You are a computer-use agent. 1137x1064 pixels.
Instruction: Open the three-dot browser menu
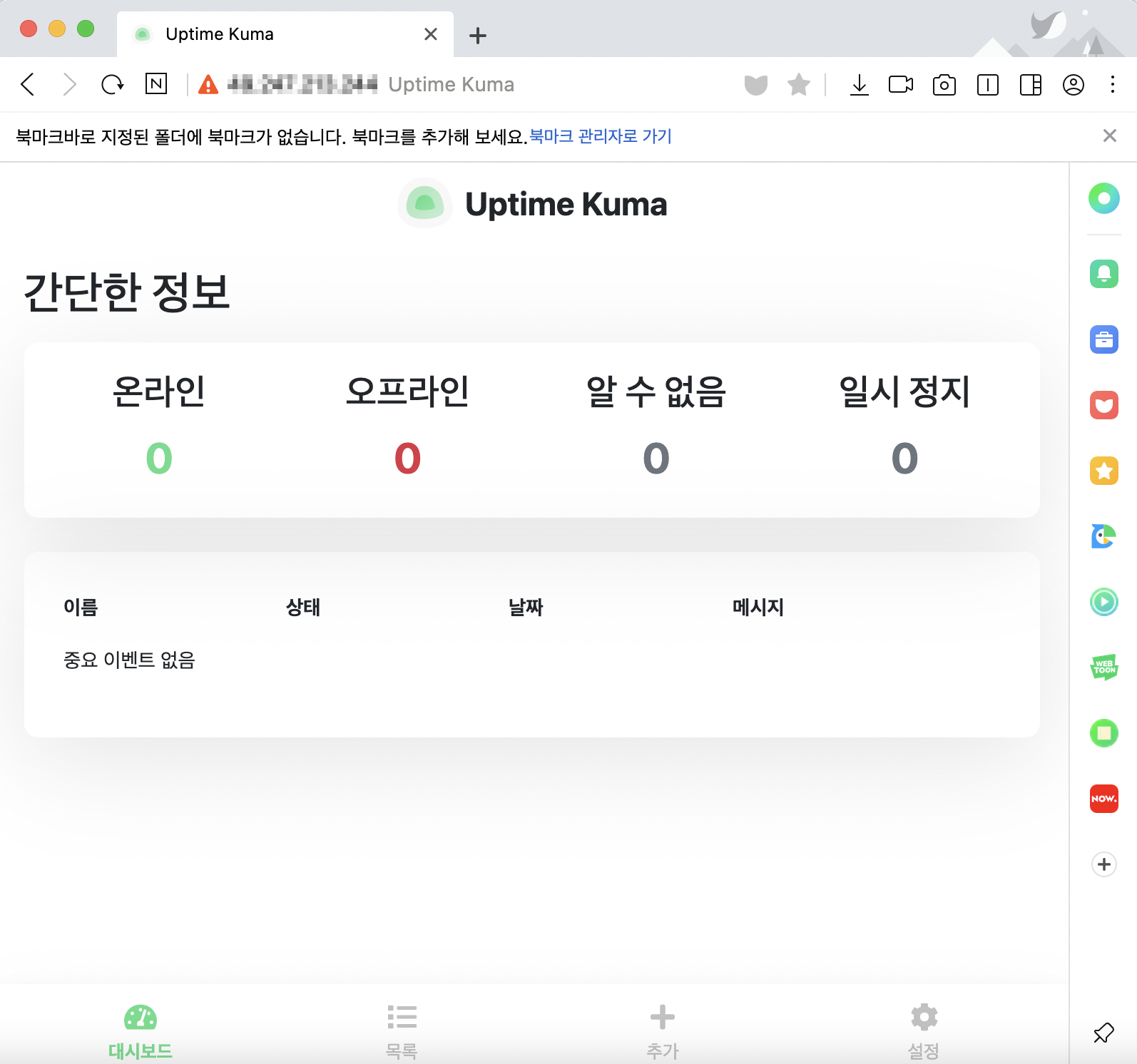(x=1113, y=84)
